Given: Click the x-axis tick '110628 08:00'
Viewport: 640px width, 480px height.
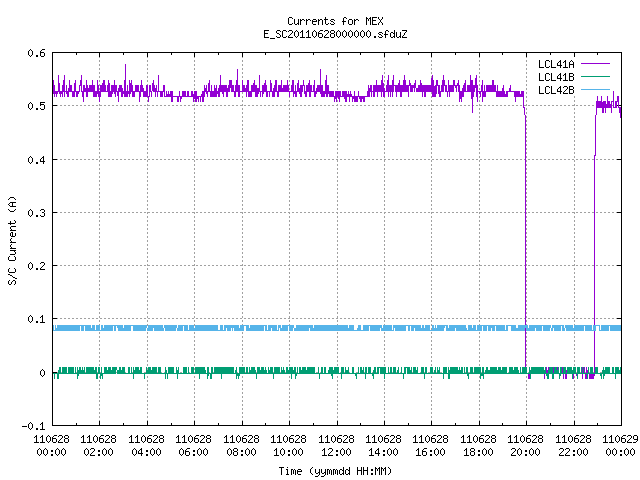Looking at the screenshot, I should 241,445.
